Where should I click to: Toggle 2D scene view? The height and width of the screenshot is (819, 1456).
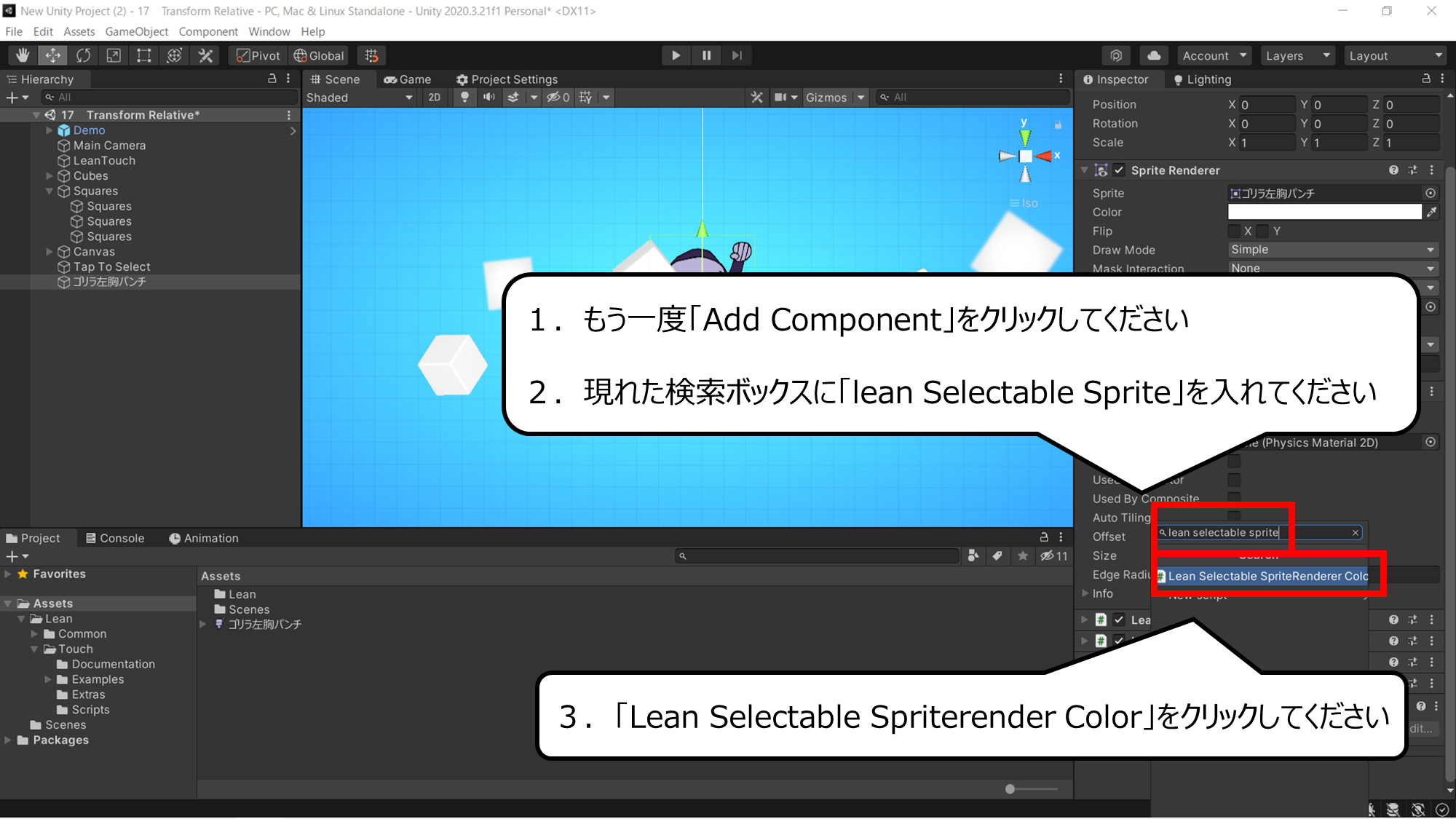pos(435,98)
